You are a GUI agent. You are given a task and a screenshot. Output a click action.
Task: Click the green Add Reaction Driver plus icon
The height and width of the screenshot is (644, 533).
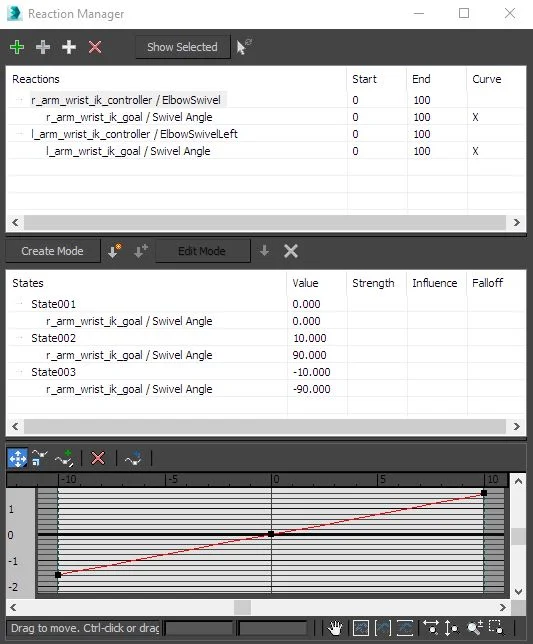coord(17,47)
